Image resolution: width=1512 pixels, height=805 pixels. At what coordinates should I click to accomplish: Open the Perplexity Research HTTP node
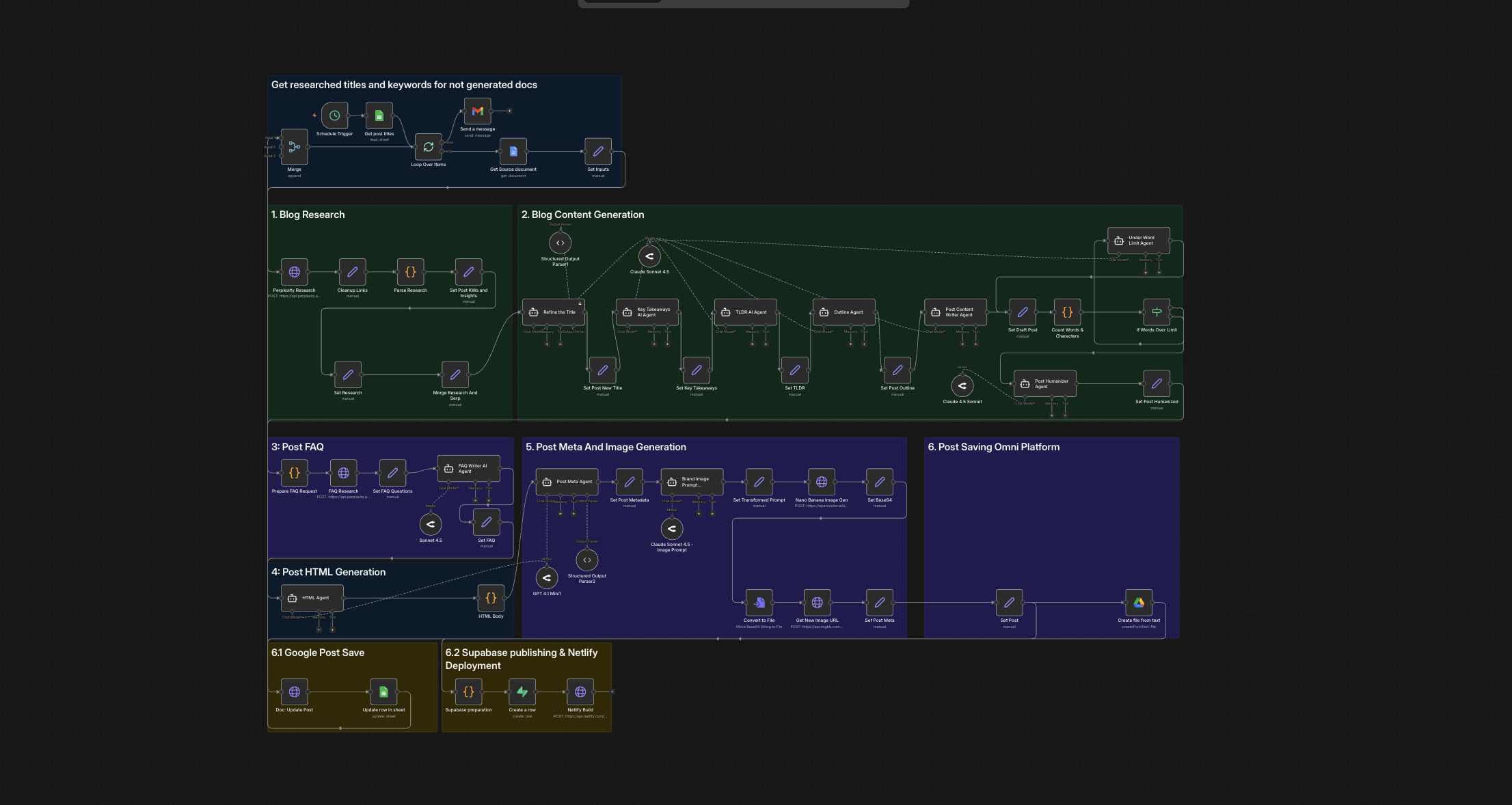coord(294,272)
